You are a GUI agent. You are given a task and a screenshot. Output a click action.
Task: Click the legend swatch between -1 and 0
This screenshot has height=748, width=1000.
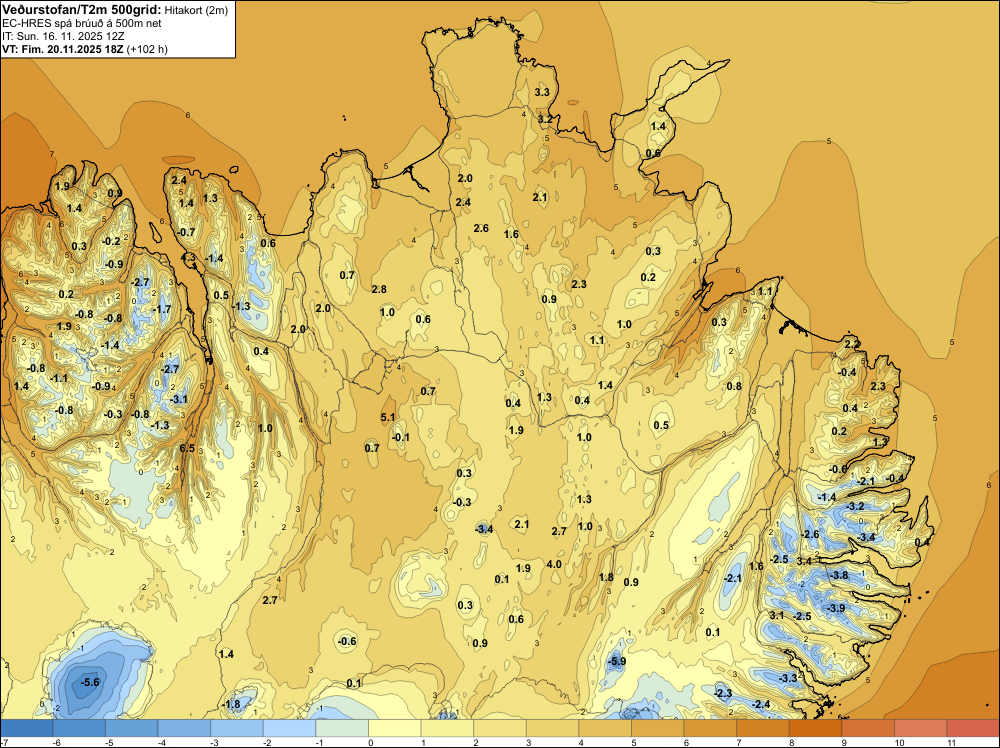coord(342,728)
